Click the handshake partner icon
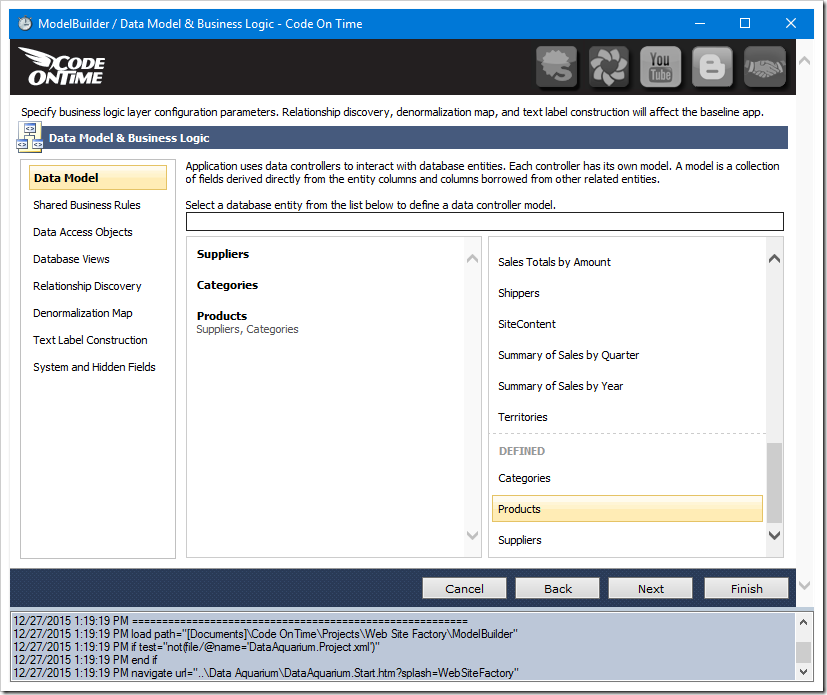The width and height of the screenshot is (827, 695). pos(764,67)
